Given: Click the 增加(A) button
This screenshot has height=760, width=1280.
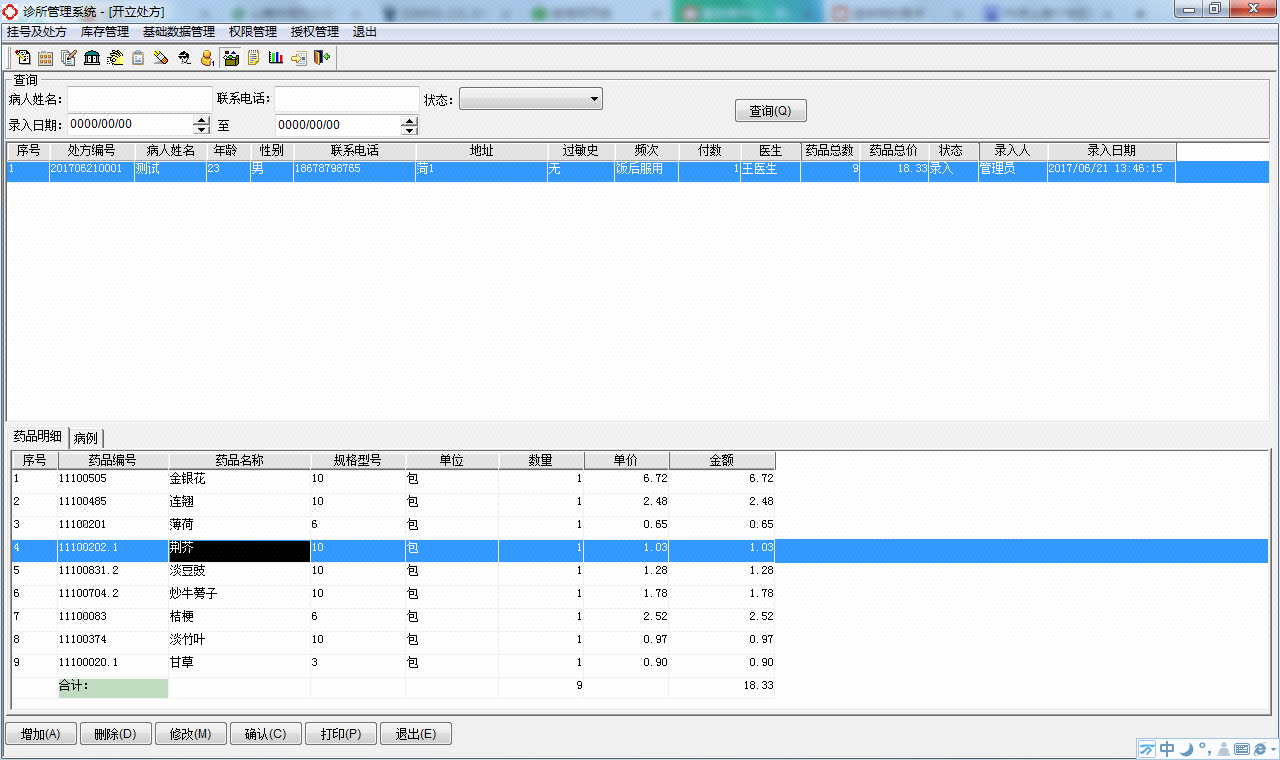Looking at the screenshot, I should pyautogui.click(x=41, y=734).
